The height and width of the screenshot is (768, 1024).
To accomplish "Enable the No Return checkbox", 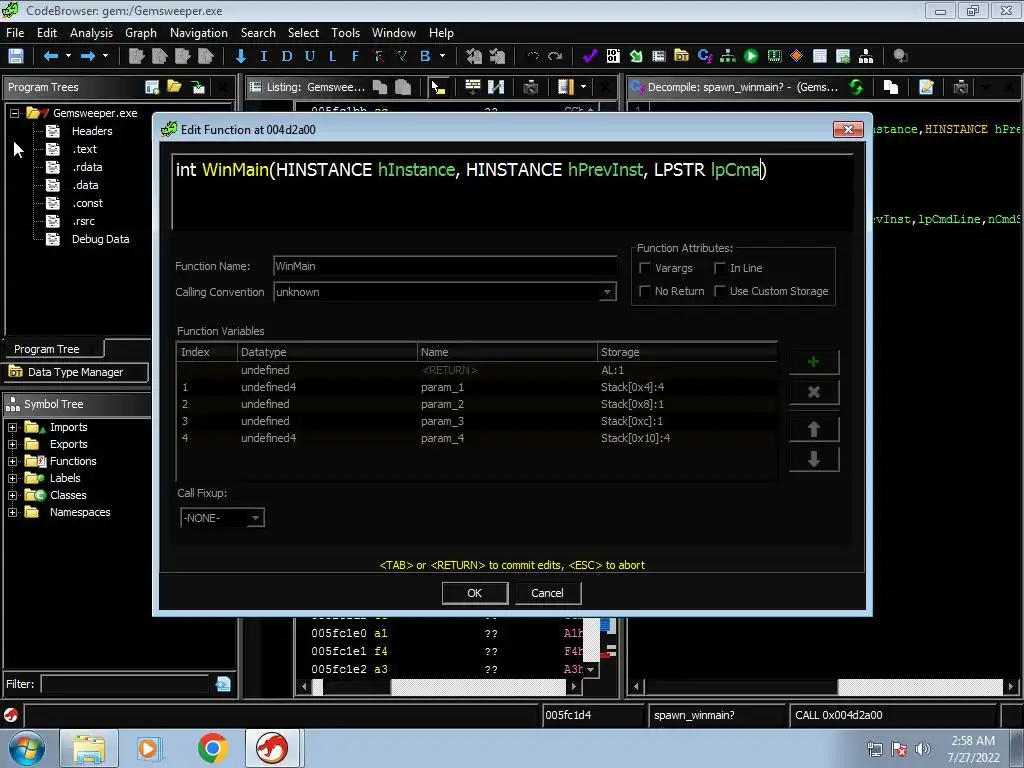I will [645, 291].
